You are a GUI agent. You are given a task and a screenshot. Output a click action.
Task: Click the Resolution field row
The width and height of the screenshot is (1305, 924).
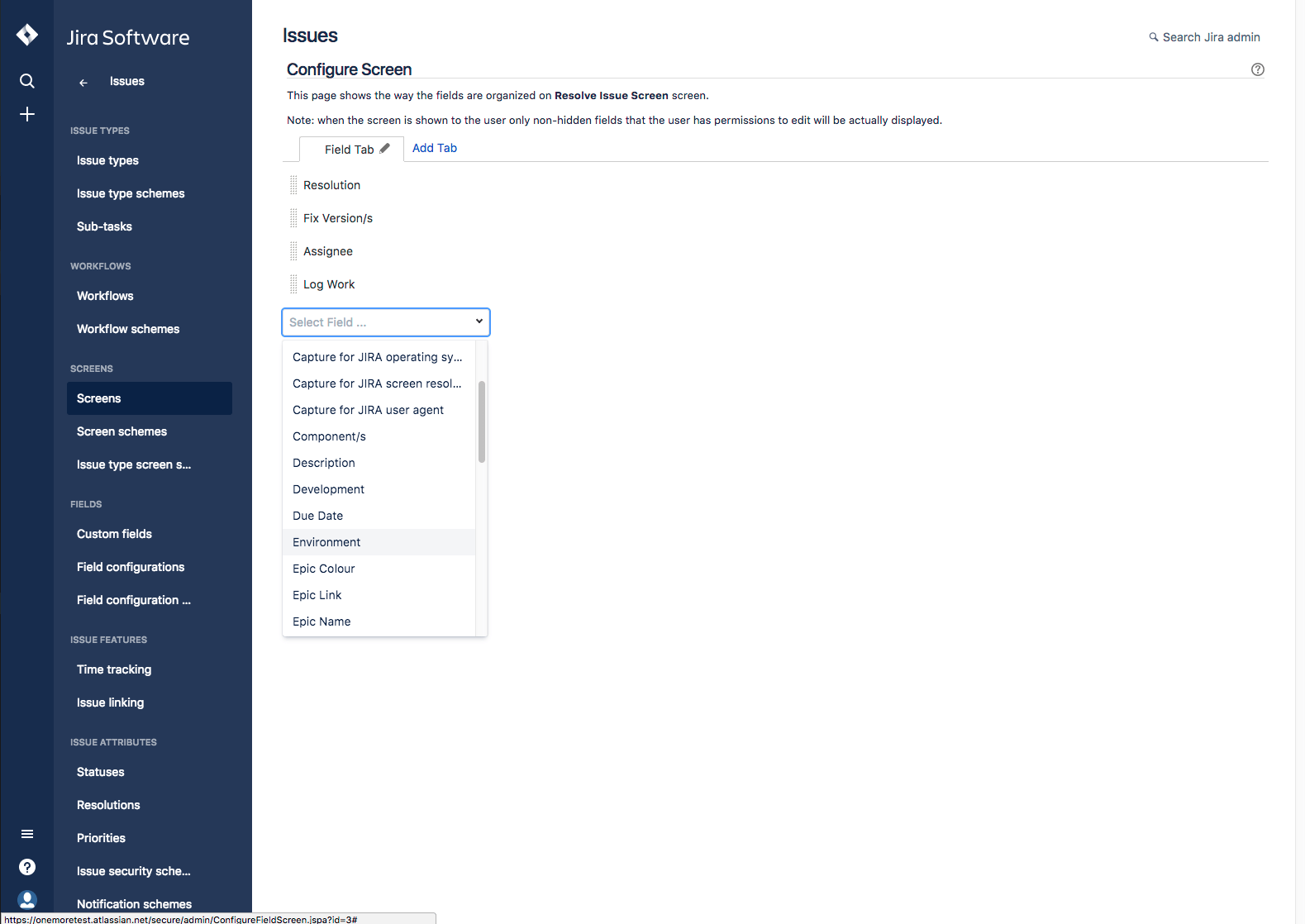[331, 185]
